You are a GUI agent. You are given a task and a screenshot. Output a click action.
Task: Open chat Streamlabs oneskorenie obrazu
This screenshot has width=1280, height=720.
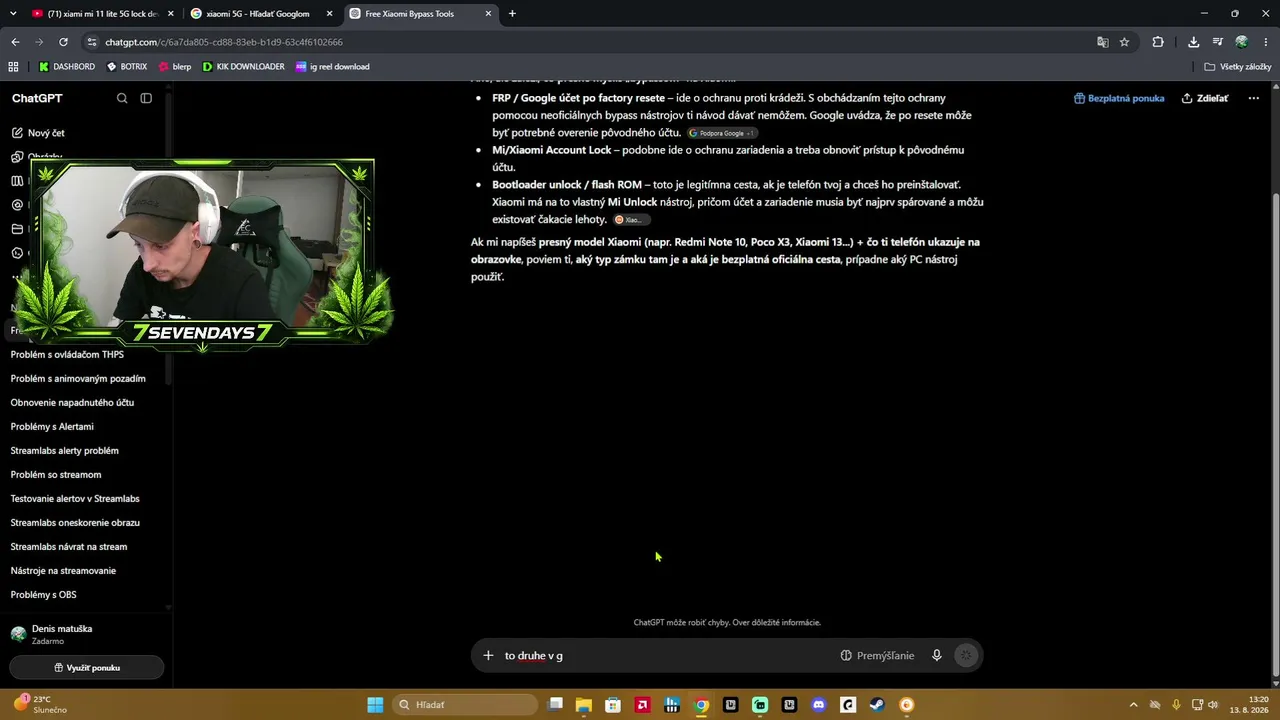(x=75, y=523)
